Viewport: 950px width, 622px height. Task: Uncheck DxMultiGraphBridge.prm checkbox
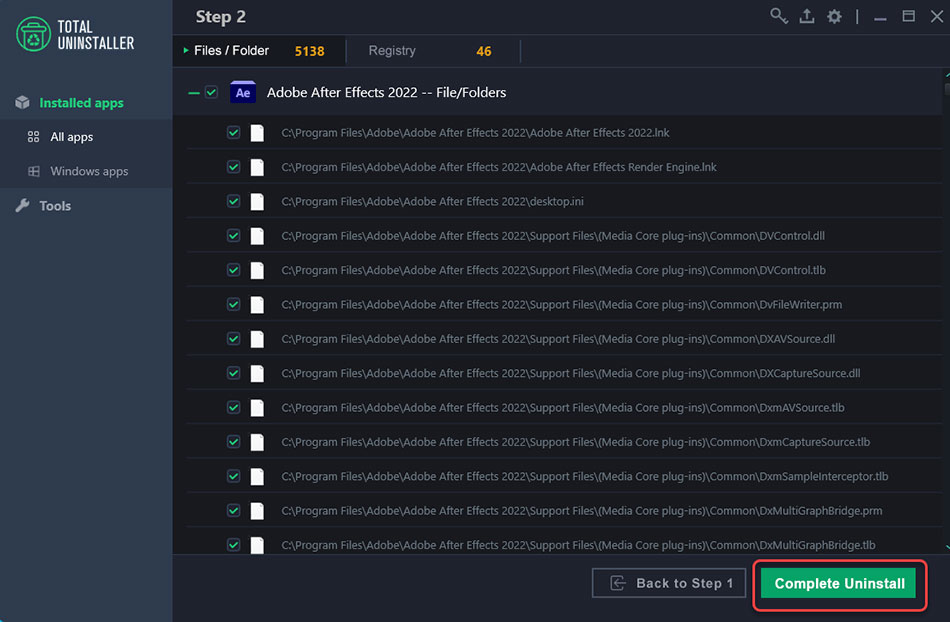pyautogui.click(x=233, y=511)
